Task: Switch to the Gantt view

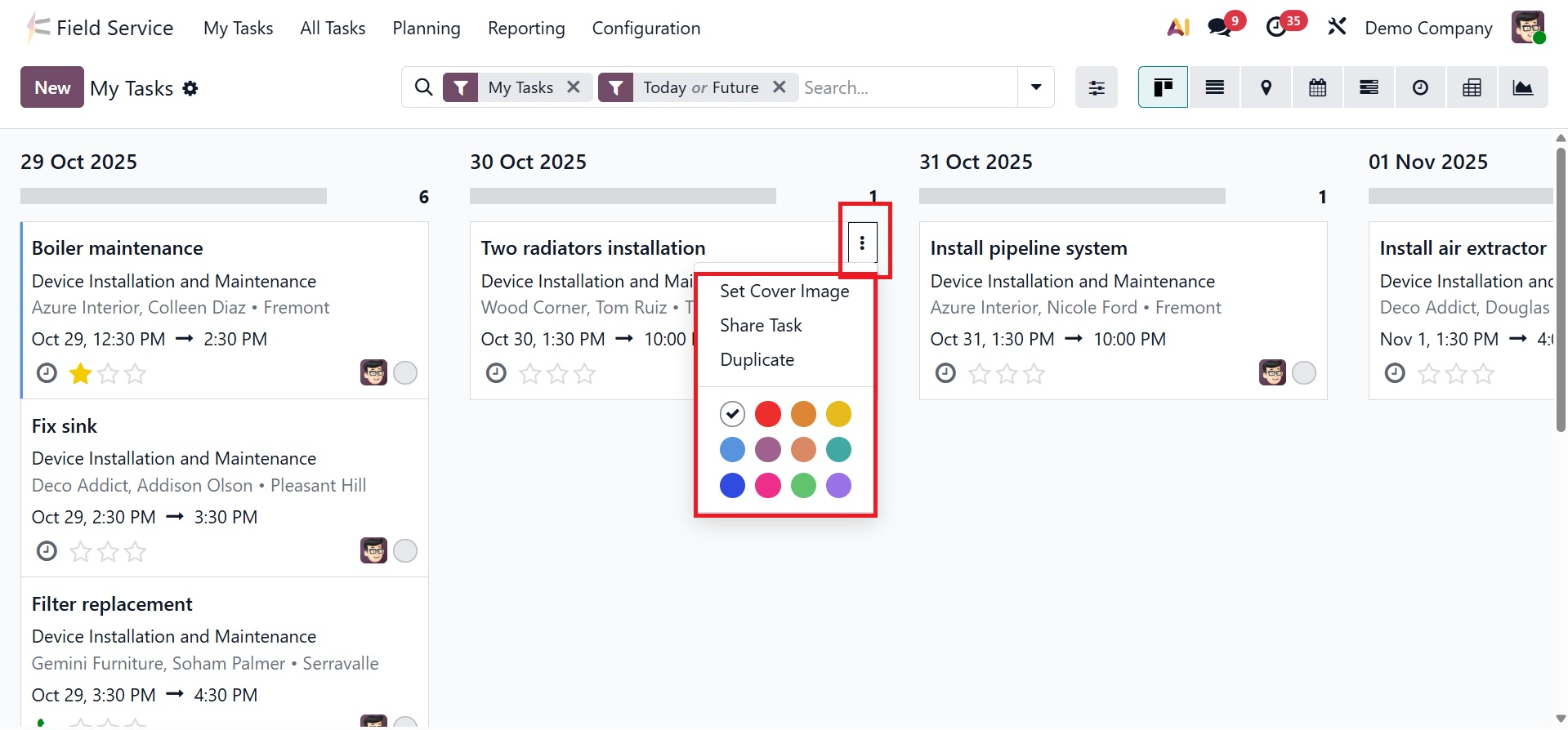Action: (1369, 87)
